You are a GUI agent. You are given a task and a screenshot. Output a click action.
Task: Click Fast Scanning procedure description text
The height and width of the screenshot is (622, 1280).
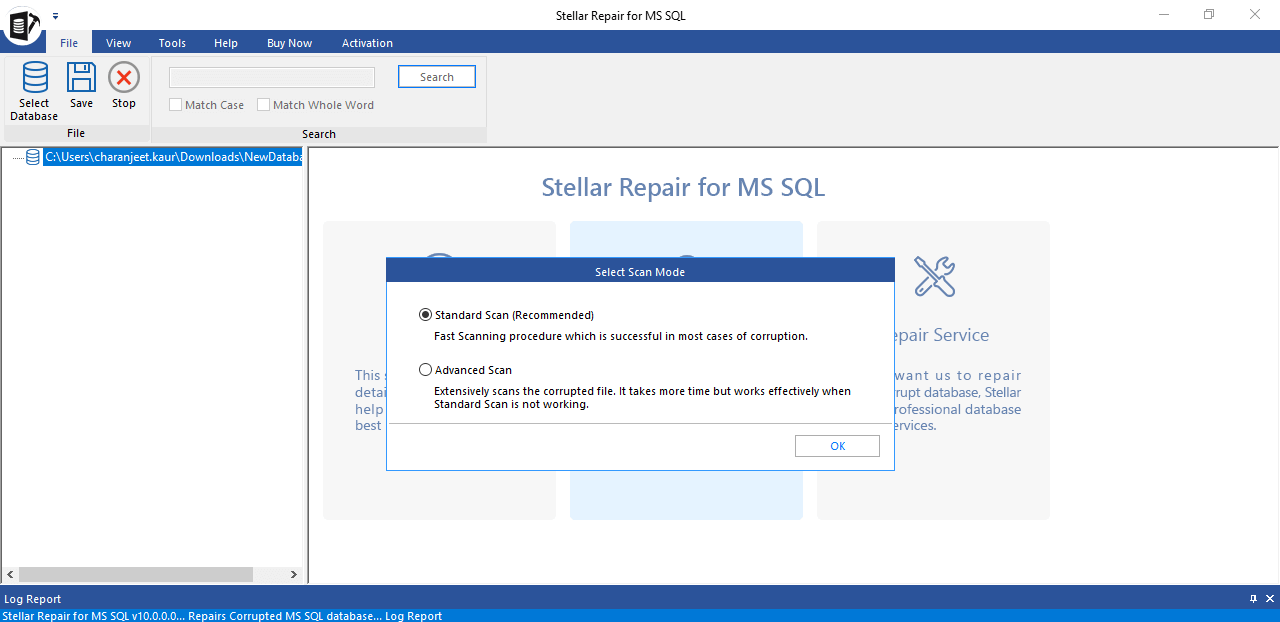pos(620,336)
